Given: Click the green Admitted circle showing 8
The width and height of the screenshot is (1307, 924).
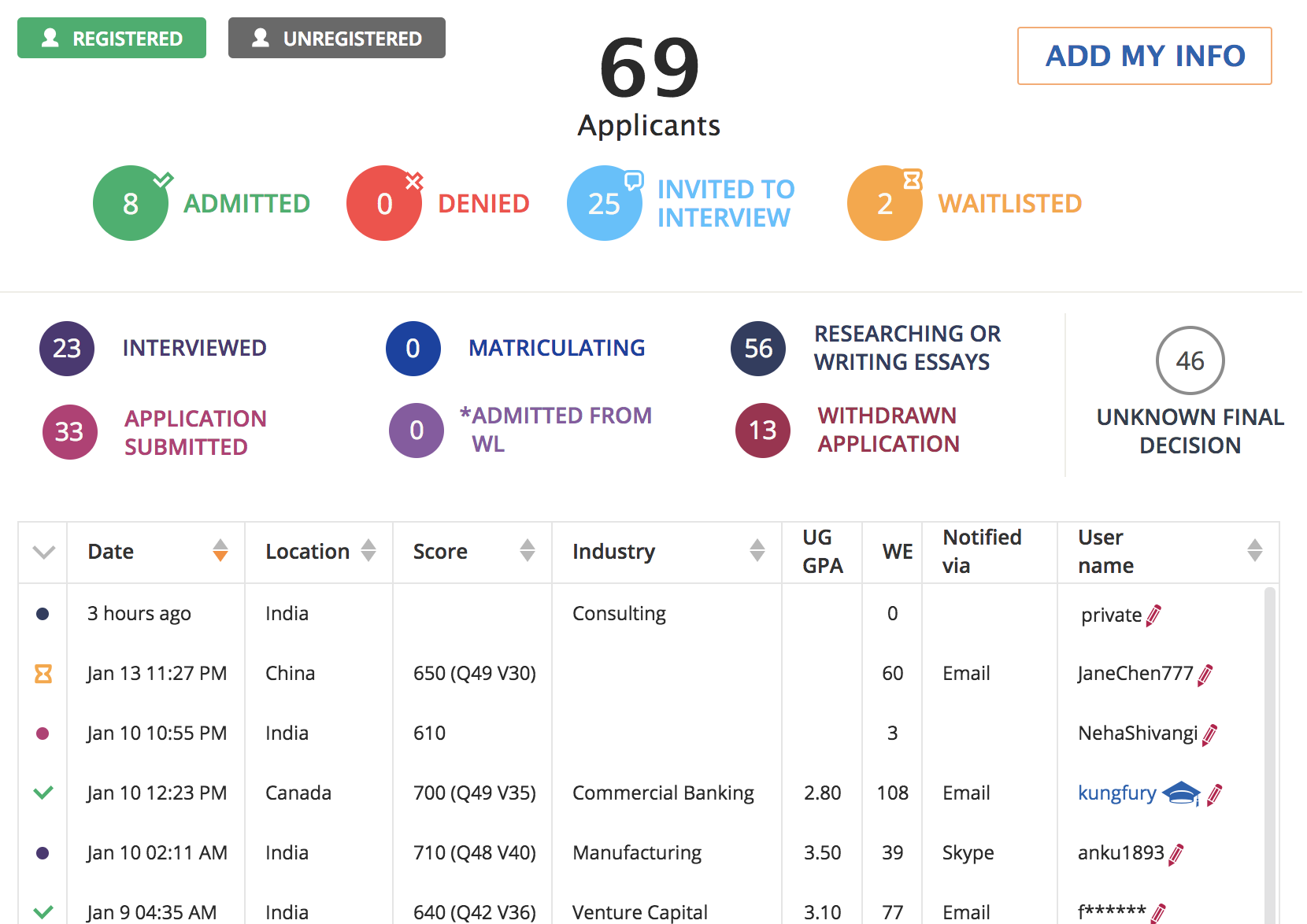Looking at the screenshot, I should pyautogui.click(x=131, y=203).
